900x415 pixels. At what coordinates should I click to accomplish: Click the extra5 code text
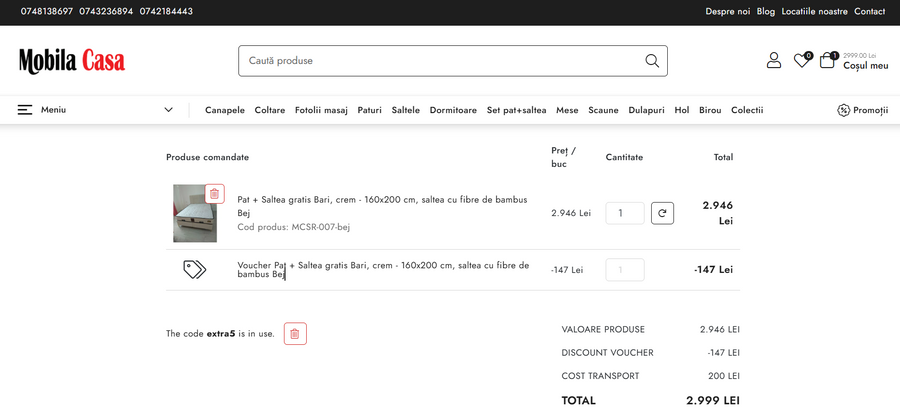221,333
